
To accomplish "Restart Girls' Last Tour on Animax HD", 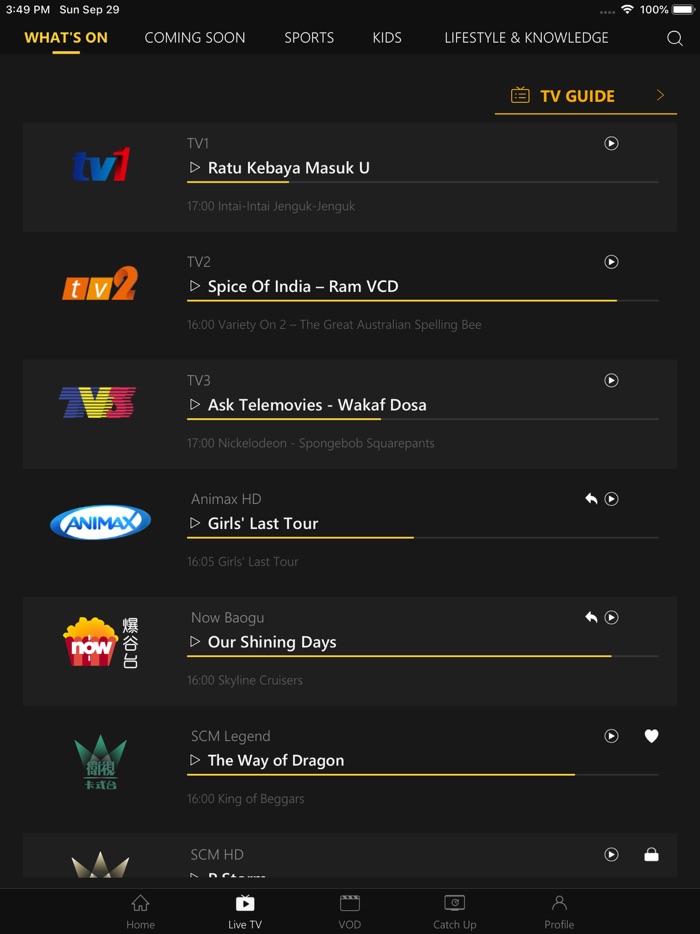I will tap(590, 498).
